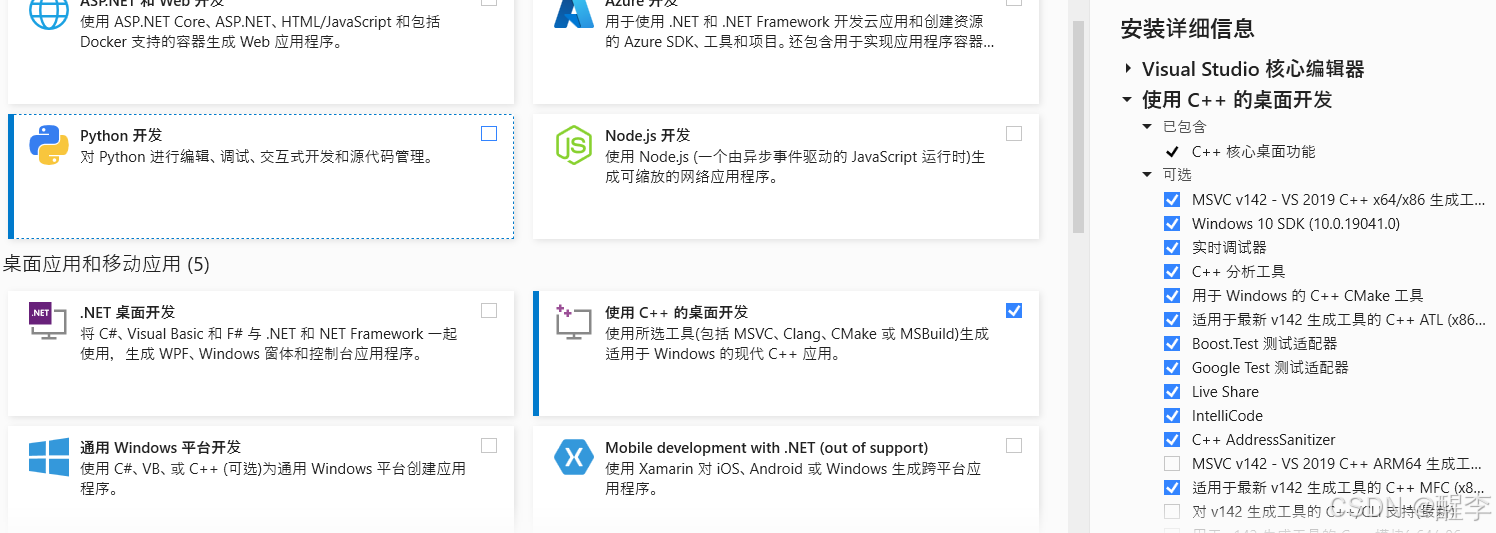Viewport: 1496px width, 533px height.
Task: Click the 实时调试器 label text
Action: (x=1229, y=248)
